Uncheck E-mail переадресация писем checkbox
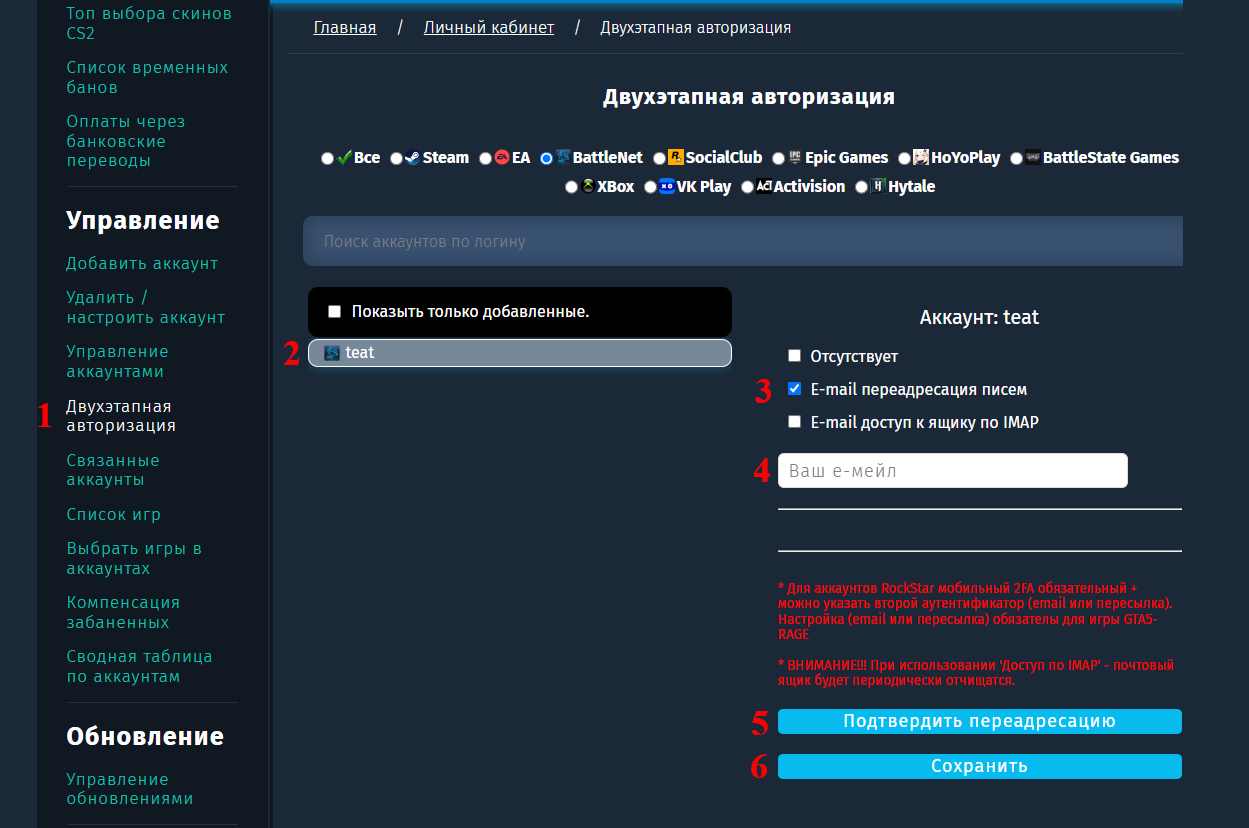The height and width of the screenshot is (828, 1249). coord(795,389)
